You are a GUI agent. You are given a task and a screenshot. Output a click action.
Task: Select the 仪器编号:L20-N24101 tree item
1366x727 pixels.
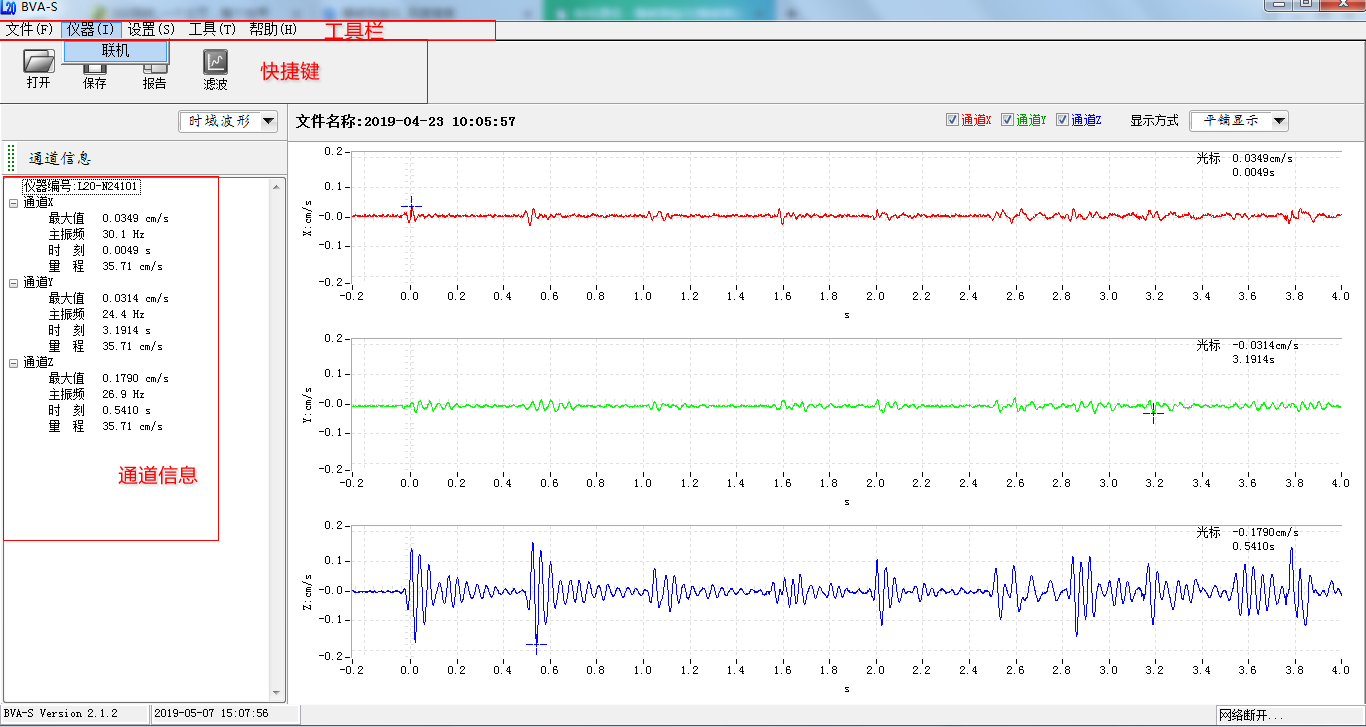pyautogui.click(x=81, y=186)
